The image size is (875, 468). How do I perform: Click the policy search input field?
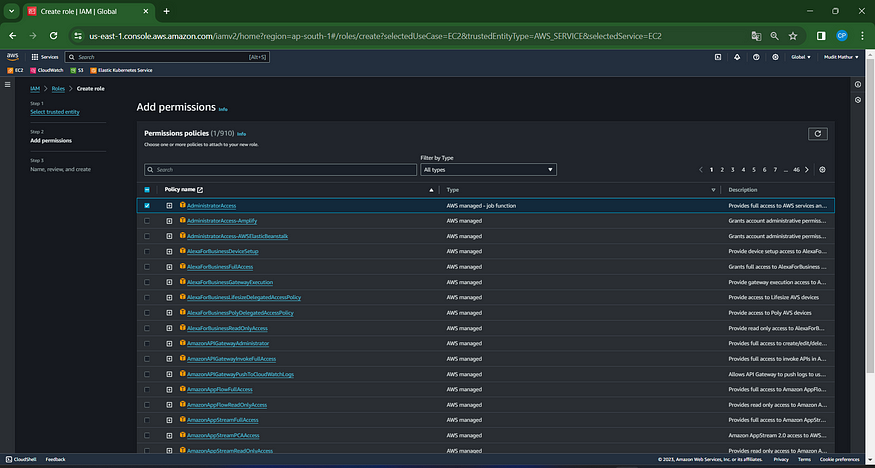[x=280, y=170]
